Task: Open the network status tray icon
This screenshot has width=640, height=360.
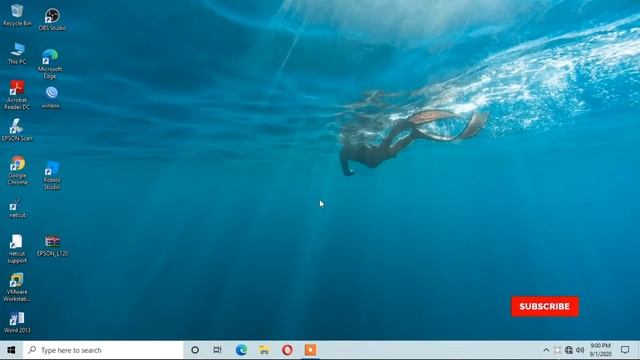Action: click(569, 350)
